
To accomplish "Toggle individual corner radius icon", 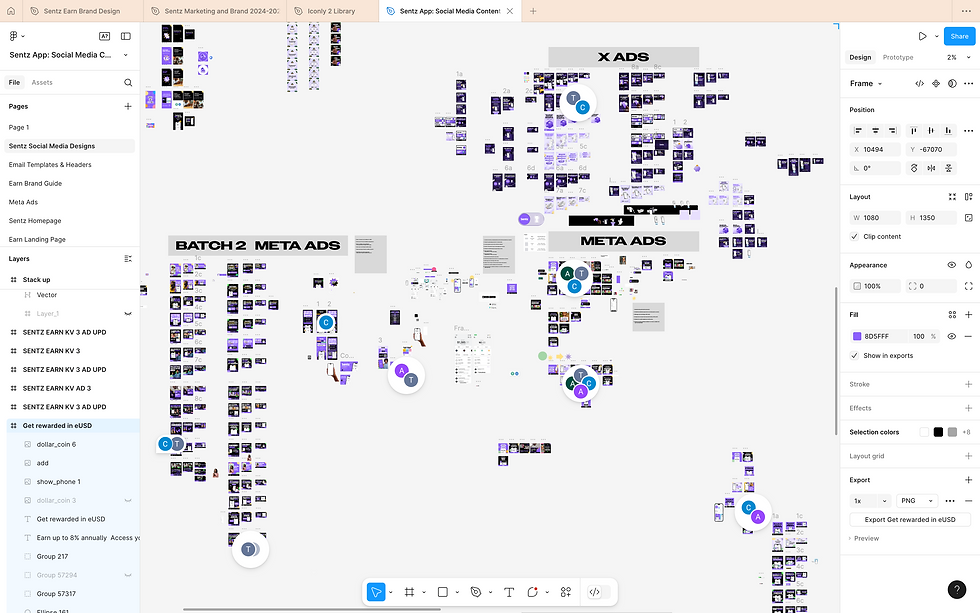I will pos(968,286).
